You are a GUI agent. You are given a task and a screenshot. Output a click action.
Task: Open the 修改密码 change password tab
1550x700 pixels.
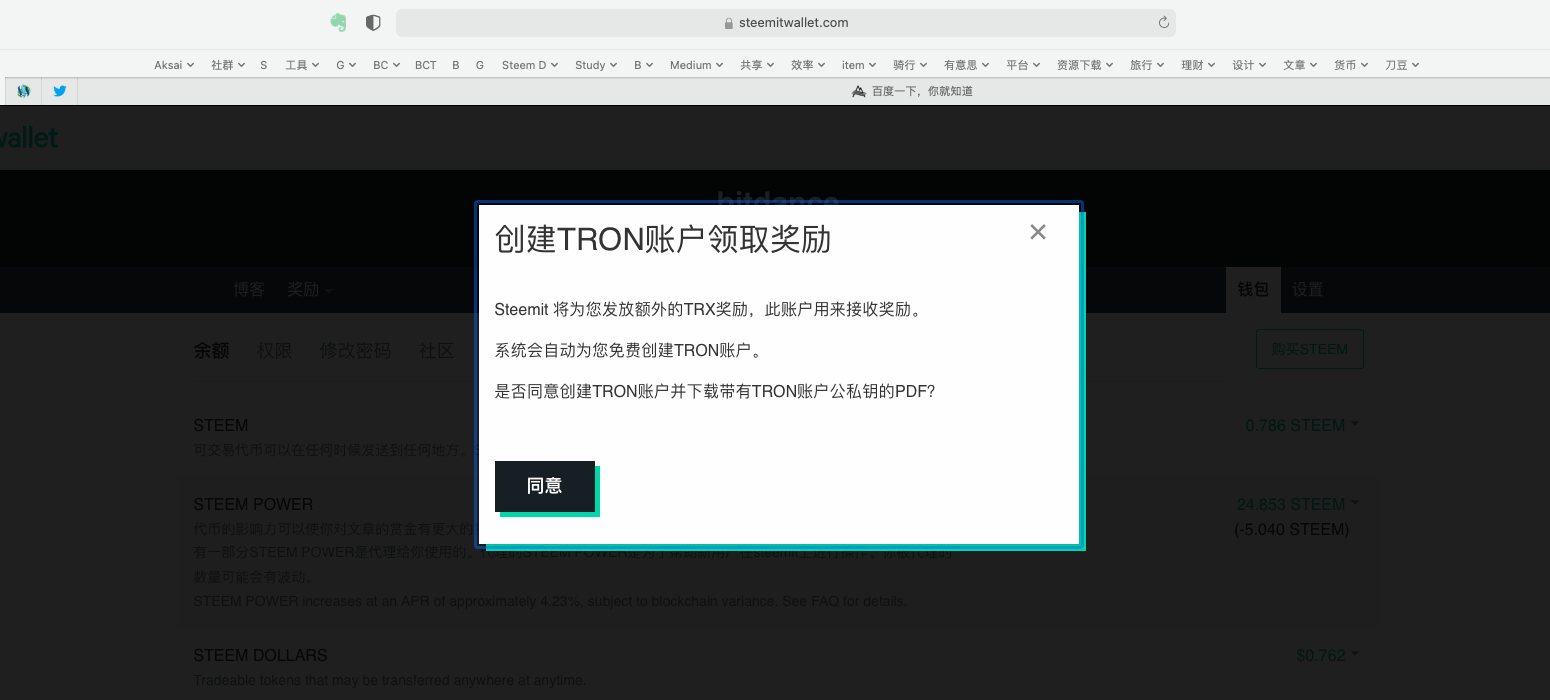tap(355, 350)
